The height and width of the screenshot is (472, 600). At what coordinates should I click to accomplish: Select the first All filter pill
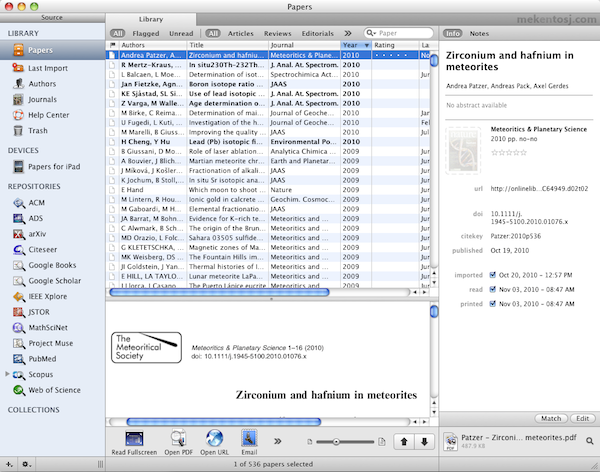(x=118, y=33)
